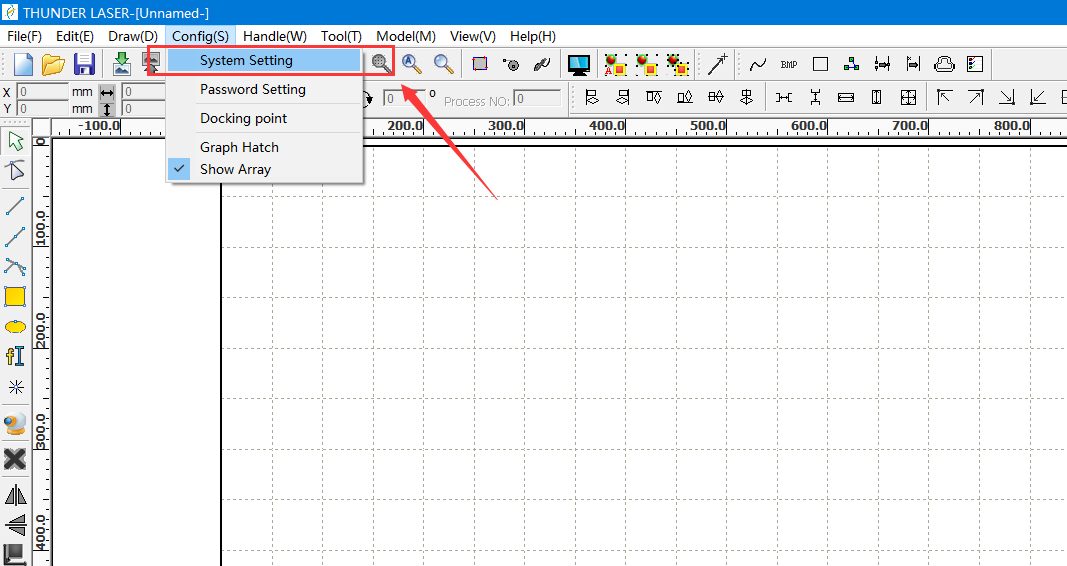
Task: Open the File(F) menu
Action: point(24,36)
